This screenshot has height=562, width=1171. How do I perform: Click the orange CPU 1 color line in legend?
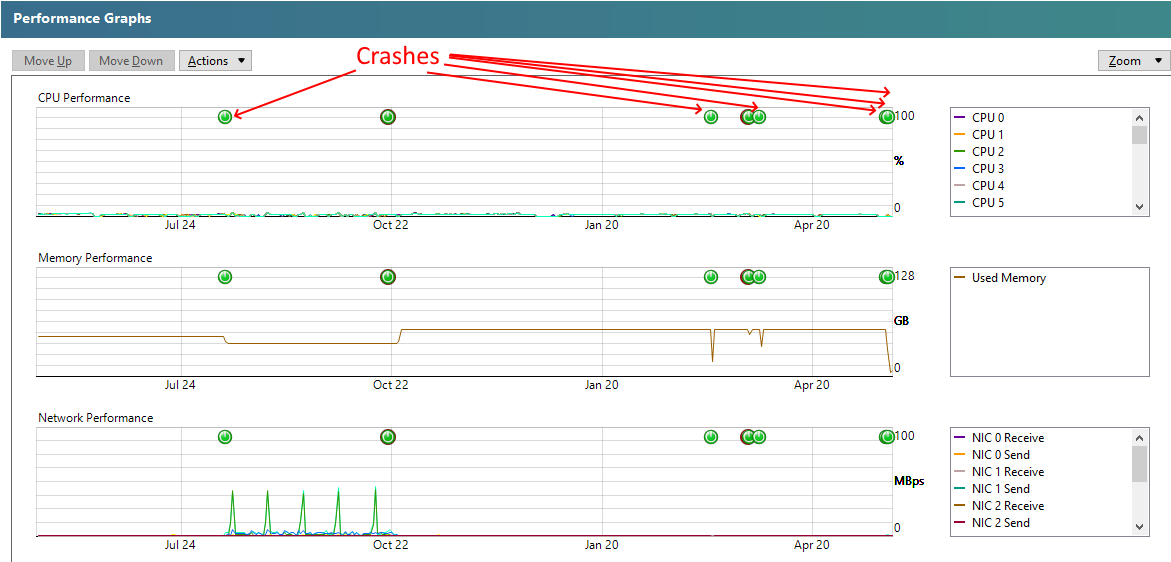[x=960, y=134]
